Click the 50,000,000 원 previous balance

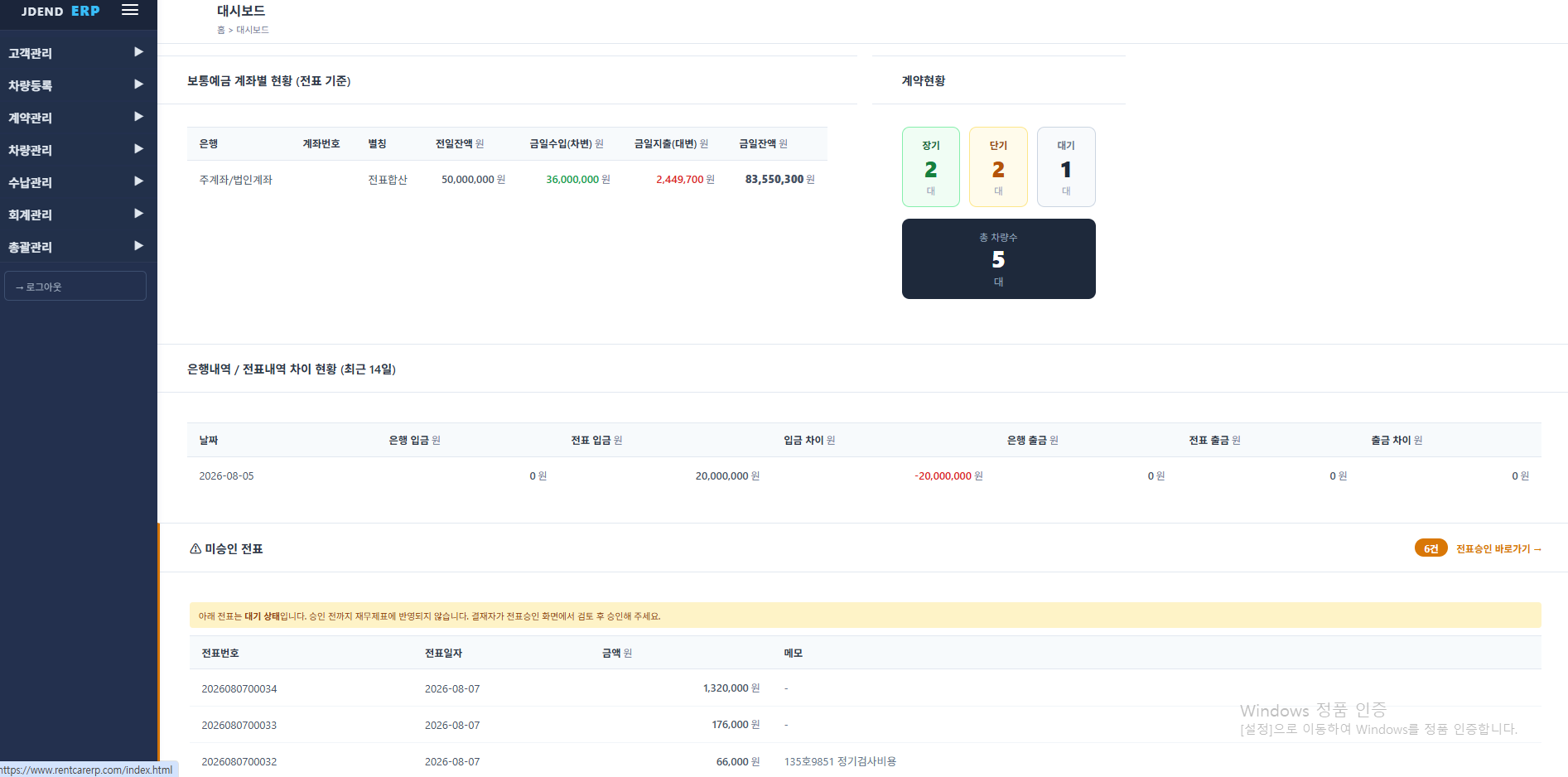(x=473, y=180)
